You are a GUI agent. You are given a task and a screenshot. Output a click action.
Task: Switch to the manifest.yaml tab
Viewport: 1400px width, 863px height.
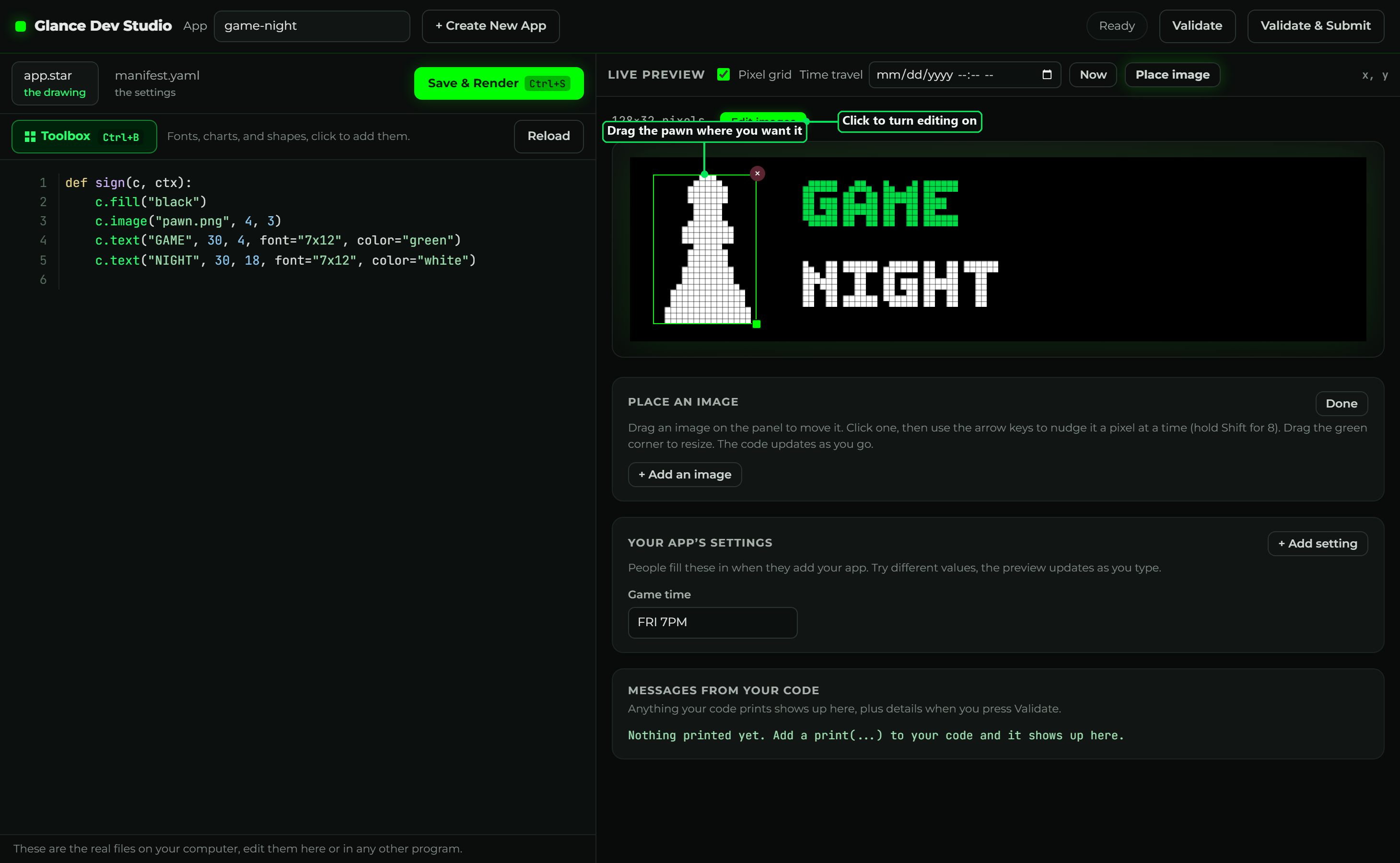click(157, 83)
